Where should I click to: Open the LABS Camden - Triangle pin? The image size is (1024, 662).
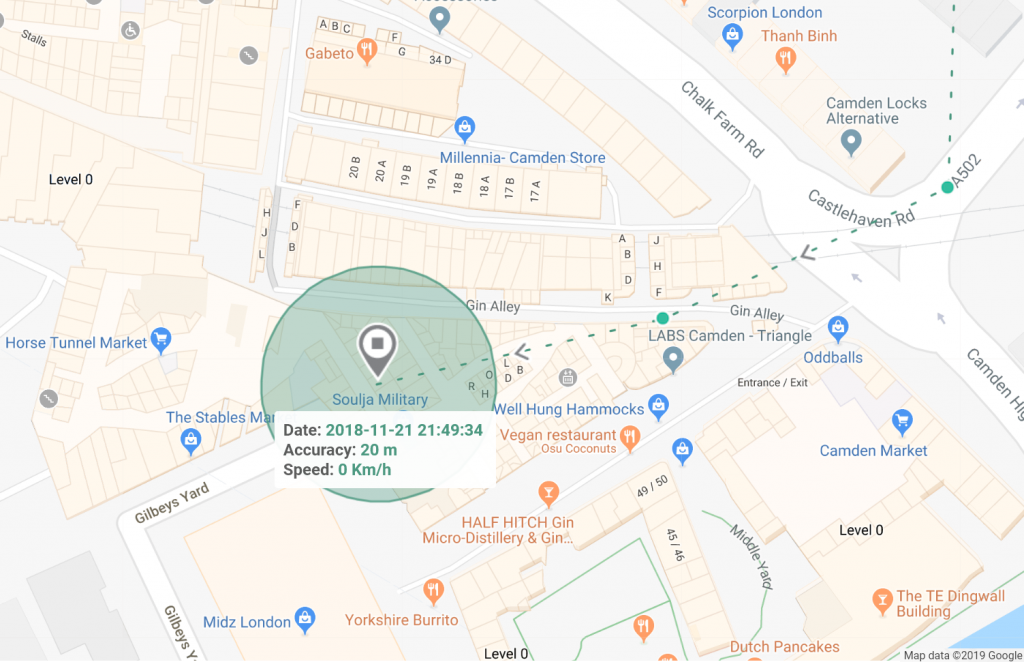coord(673,359)
